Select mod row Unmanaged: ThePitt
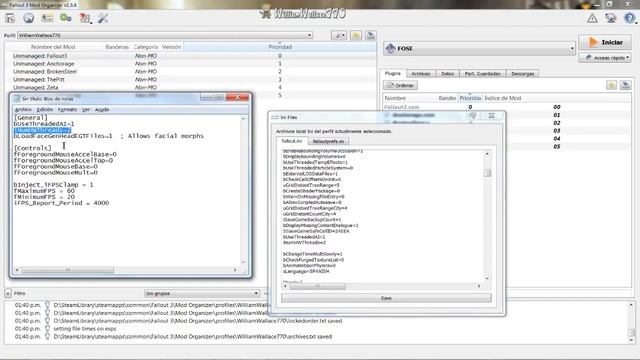The width and height of the screenshot is (640, 360). point(191,80)
